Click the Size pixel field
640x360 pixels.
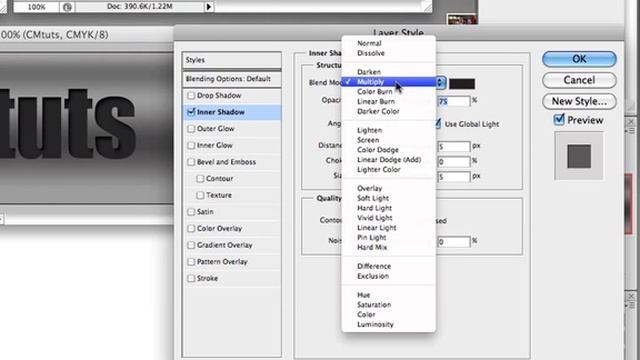(453, 177)
